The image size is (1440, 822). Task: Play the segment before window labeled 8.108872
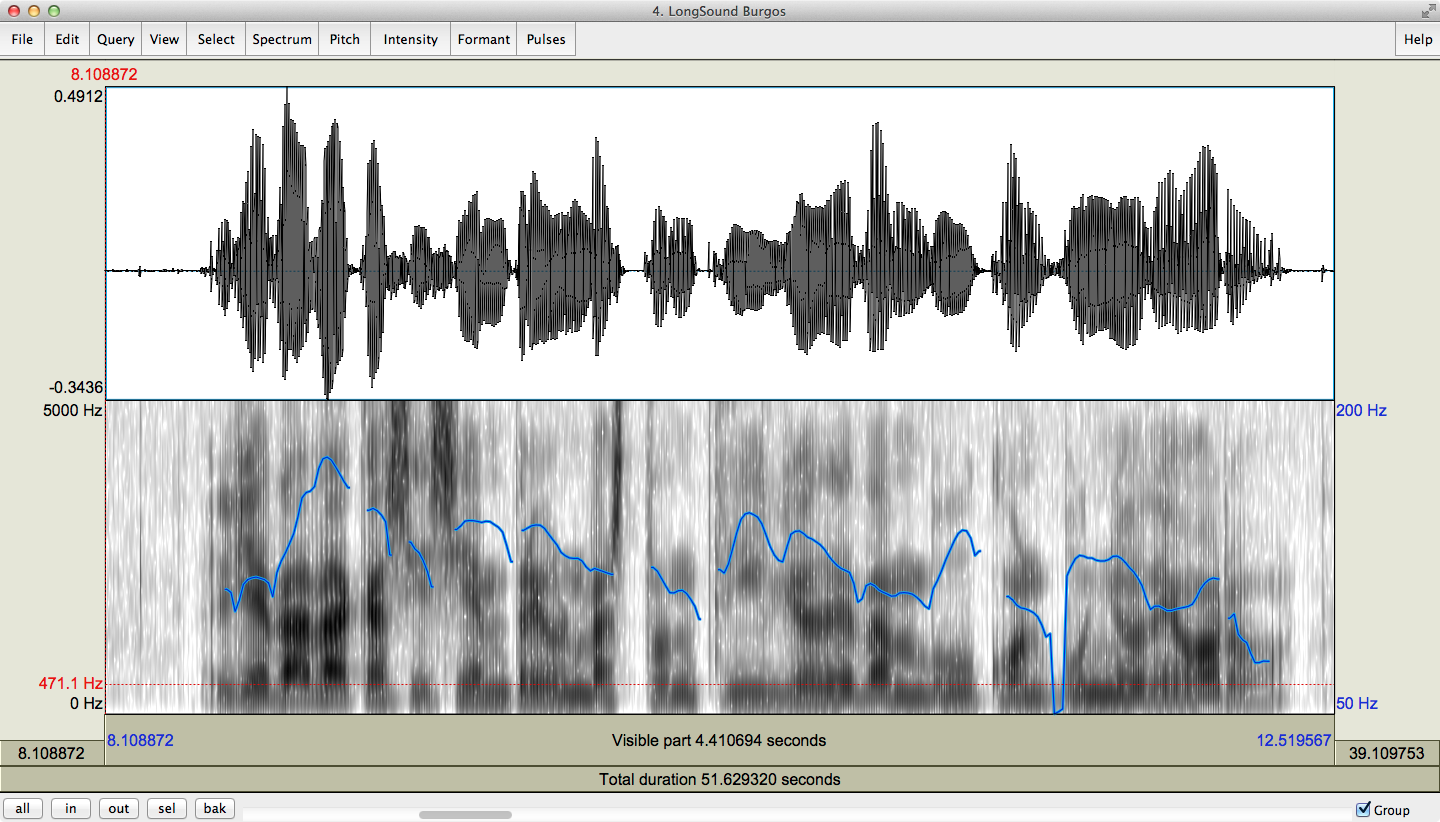(x=52, y=753)
